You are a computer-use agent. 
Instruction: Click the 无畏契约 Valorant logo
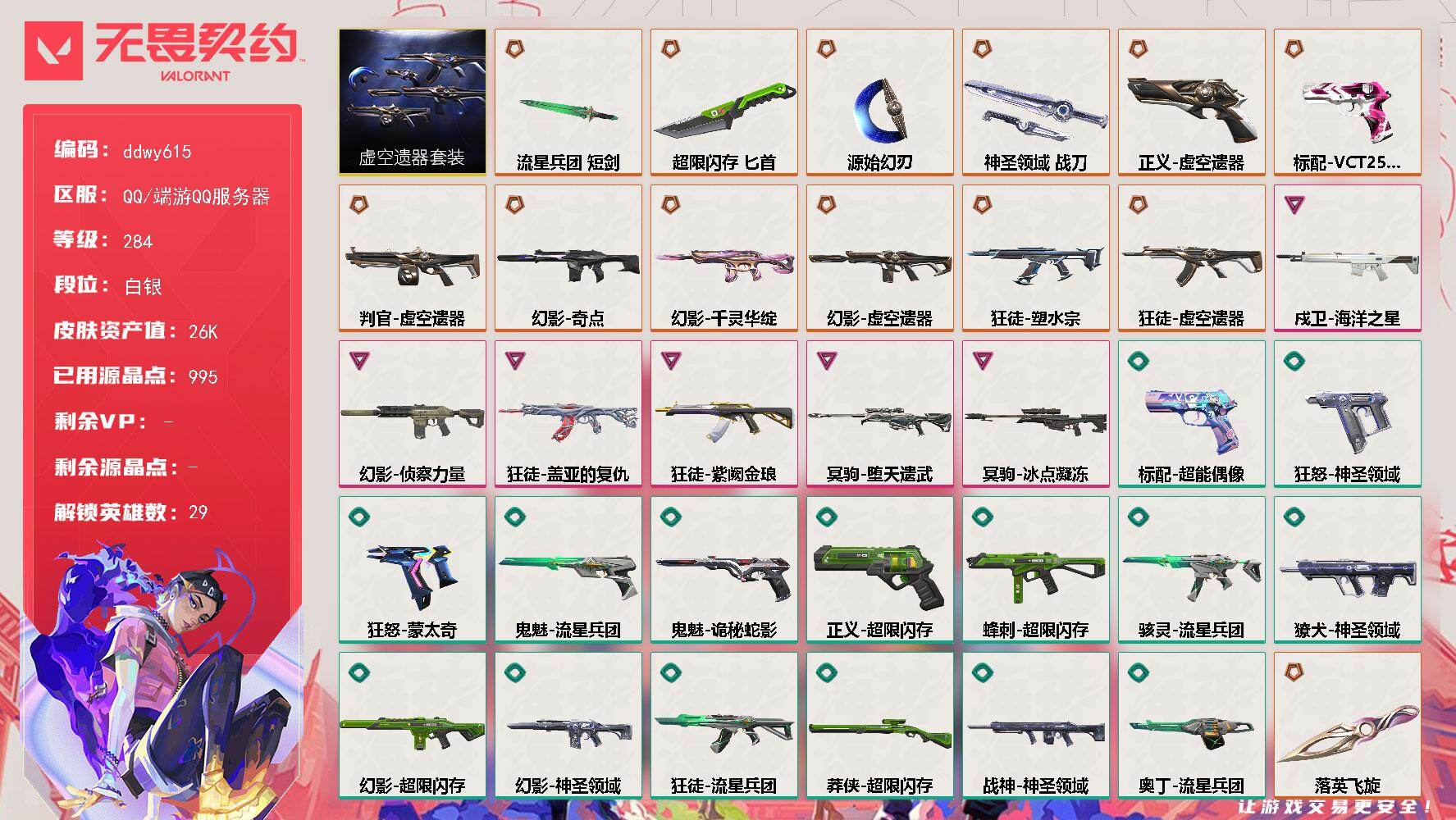pyautogui.click(x=161, y=51)
